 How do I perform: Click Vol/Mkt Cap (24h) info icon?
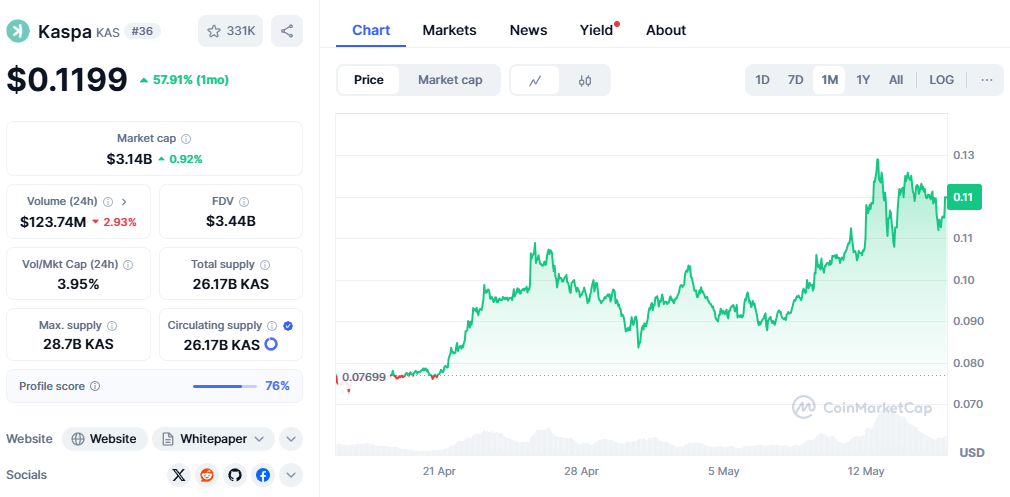pos(128,265)
